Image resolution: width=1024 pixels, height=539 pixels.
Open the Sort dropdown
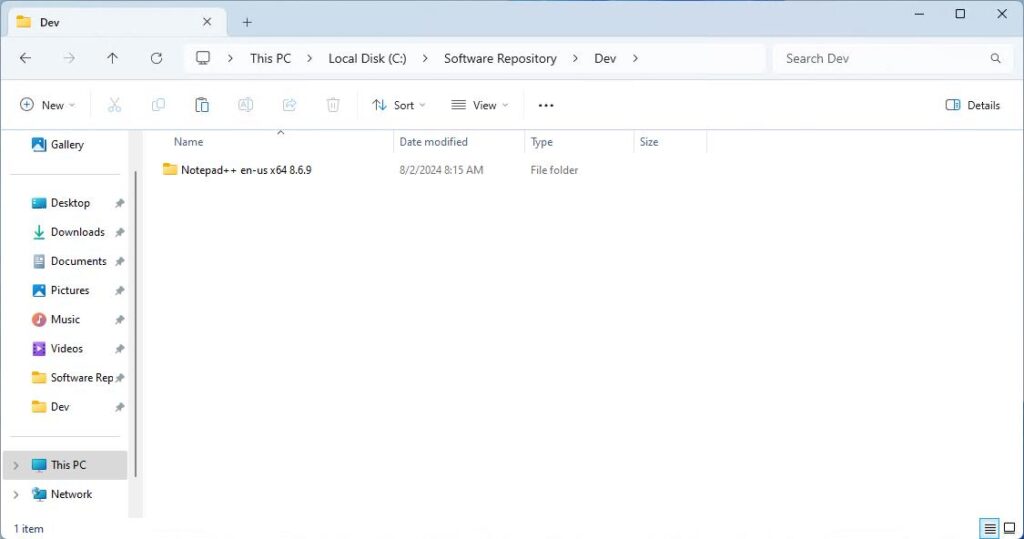pos(398,105)
